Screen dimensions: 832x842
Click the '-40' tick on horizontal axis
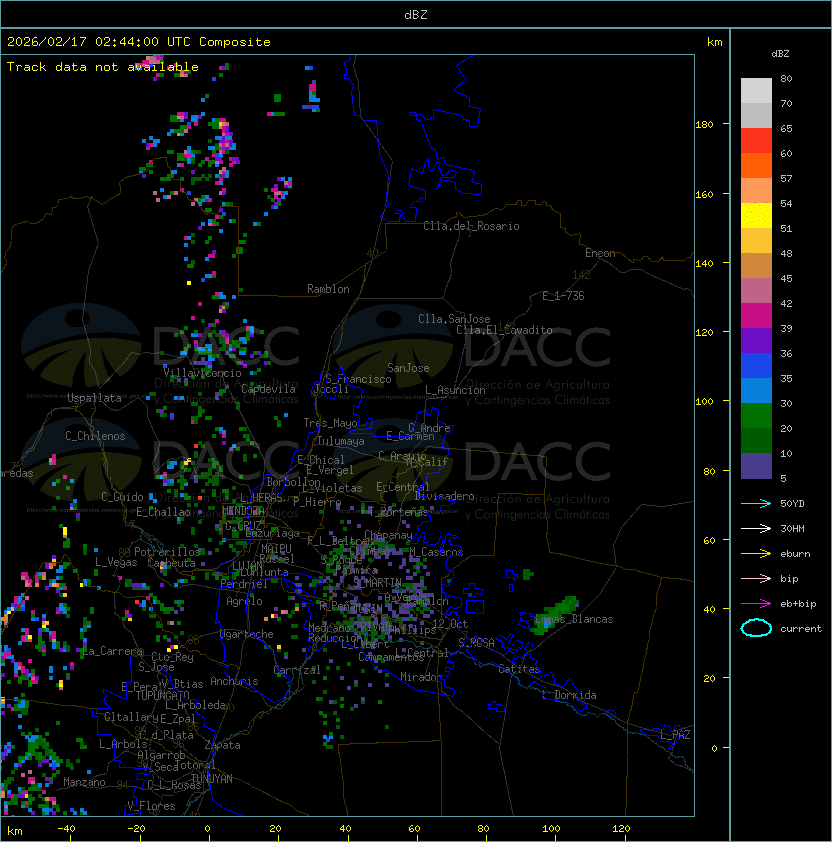tap(66, 829)
